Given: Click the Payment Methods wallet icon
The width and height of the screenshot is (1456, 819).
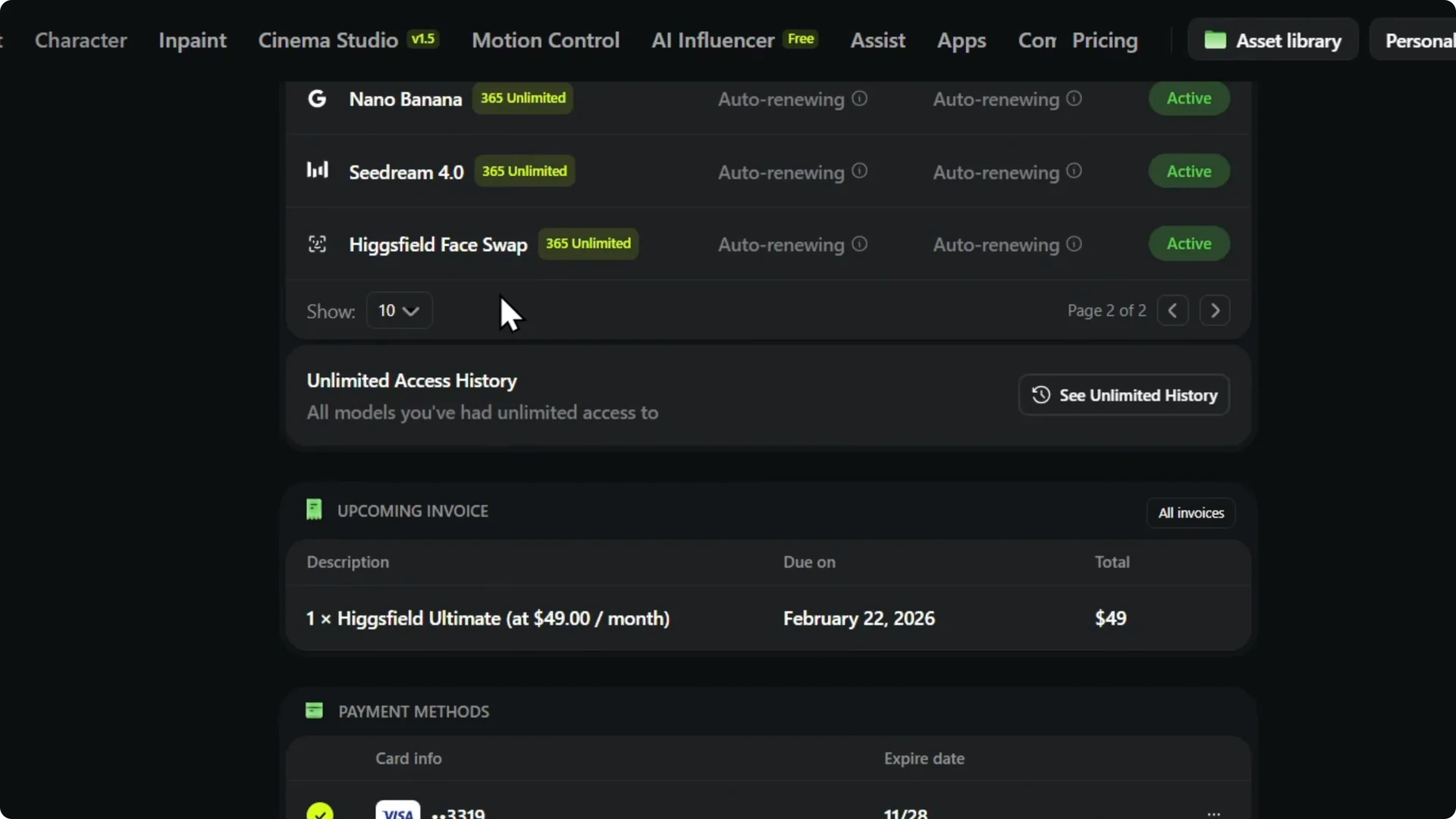Looking at the screenshot, I should point(314,711).
